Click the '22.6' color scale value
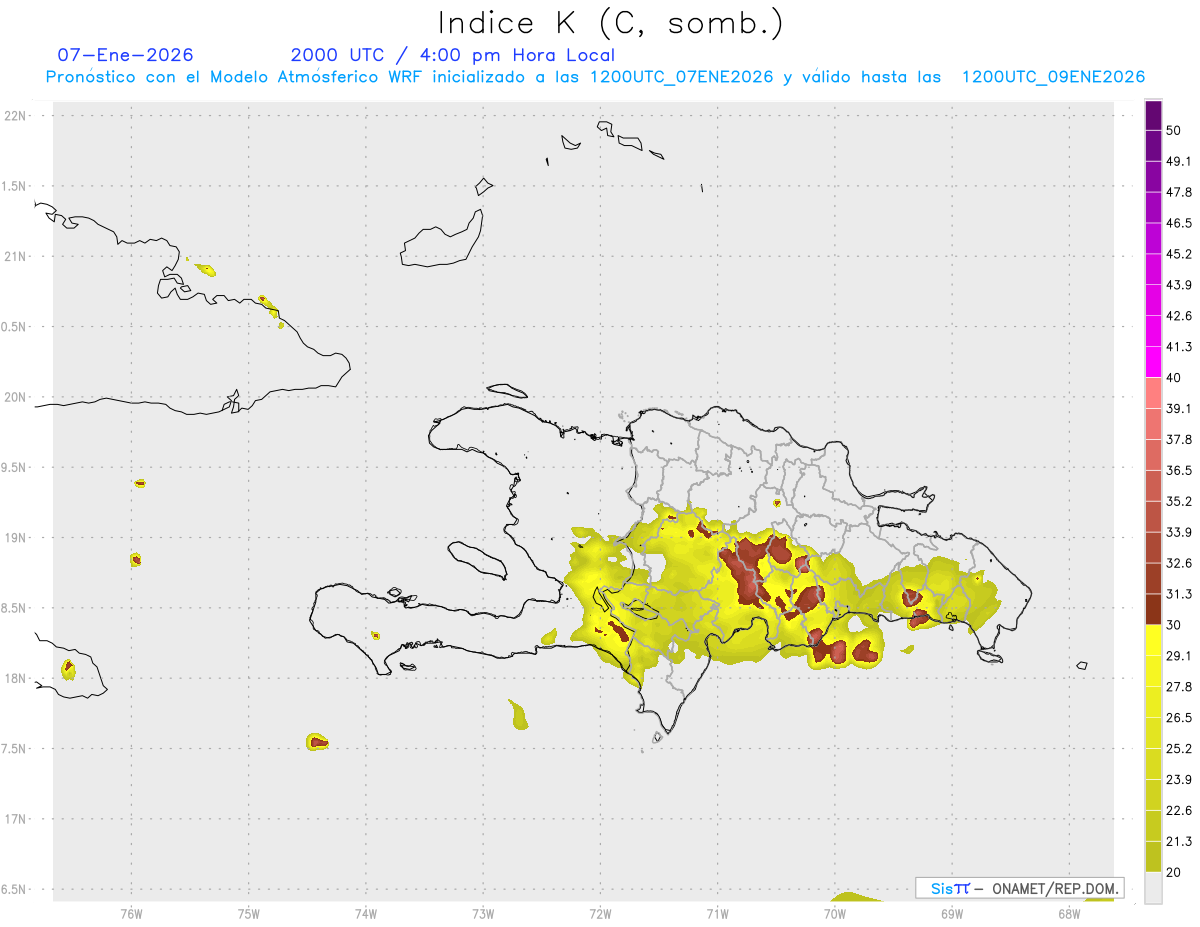 tap(1179, 811)
